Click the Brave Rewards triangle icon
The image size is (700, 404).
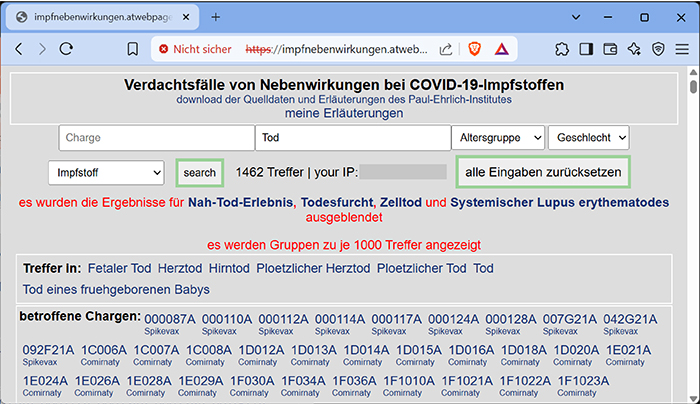[501, 48]
